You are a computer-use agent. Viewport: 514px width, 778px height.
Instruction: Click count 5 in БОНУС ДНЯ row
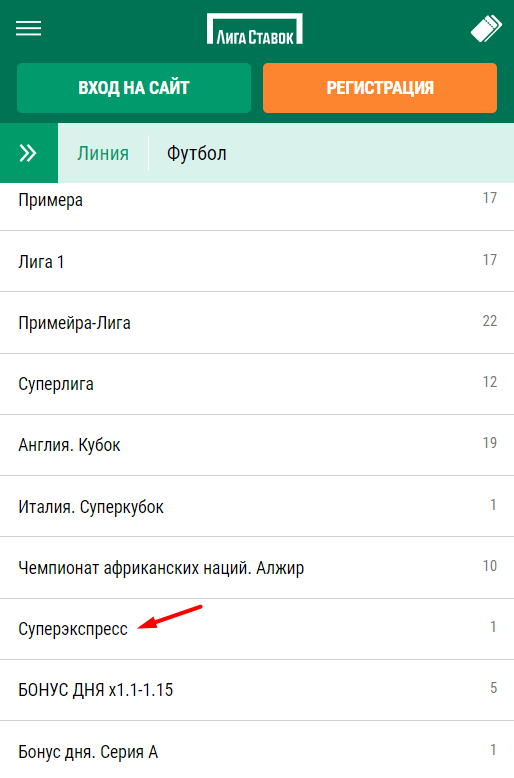[x=493, y=688]
